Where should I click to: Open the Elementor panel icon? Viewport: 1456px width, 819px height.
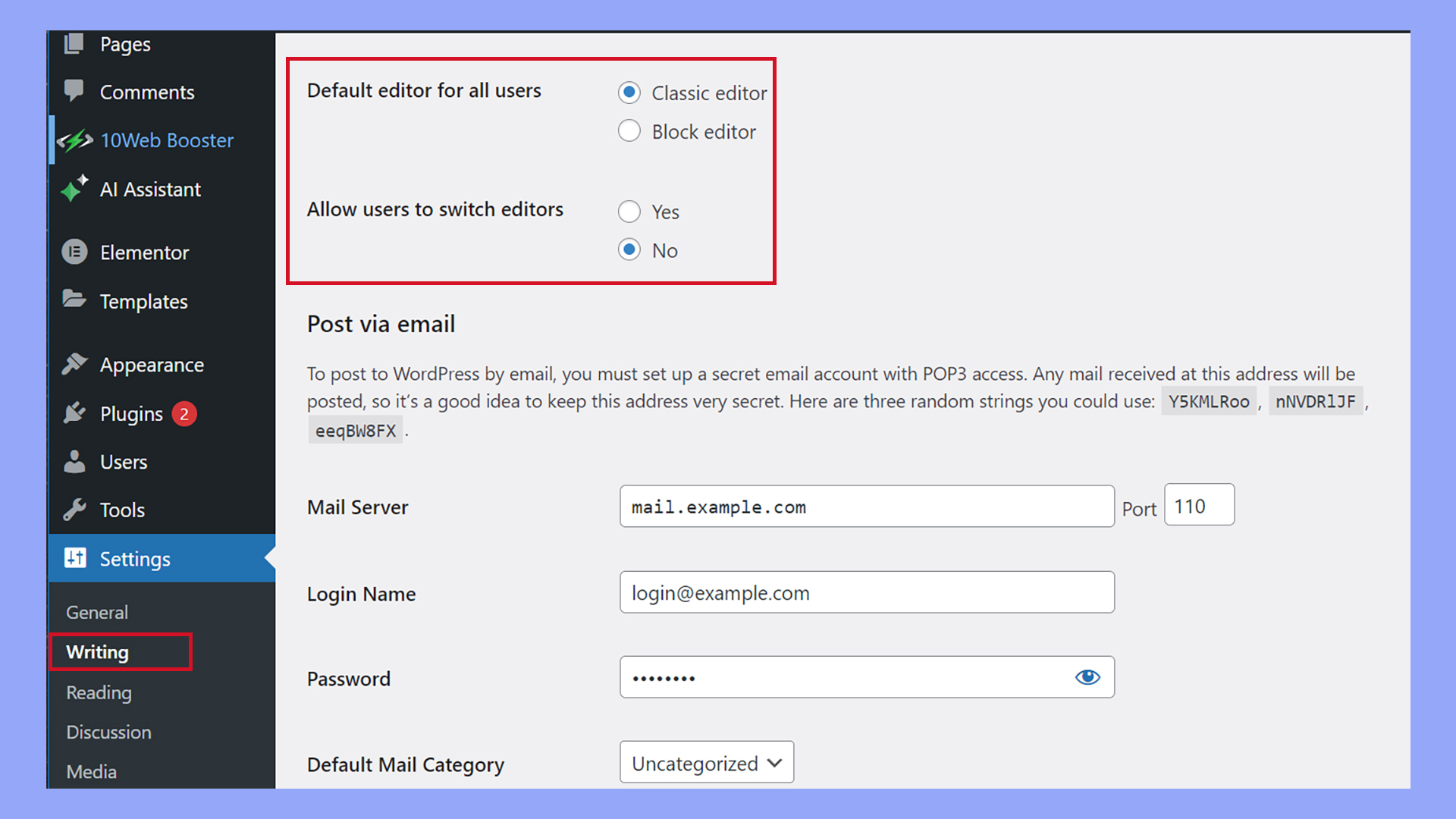point(75,252)
